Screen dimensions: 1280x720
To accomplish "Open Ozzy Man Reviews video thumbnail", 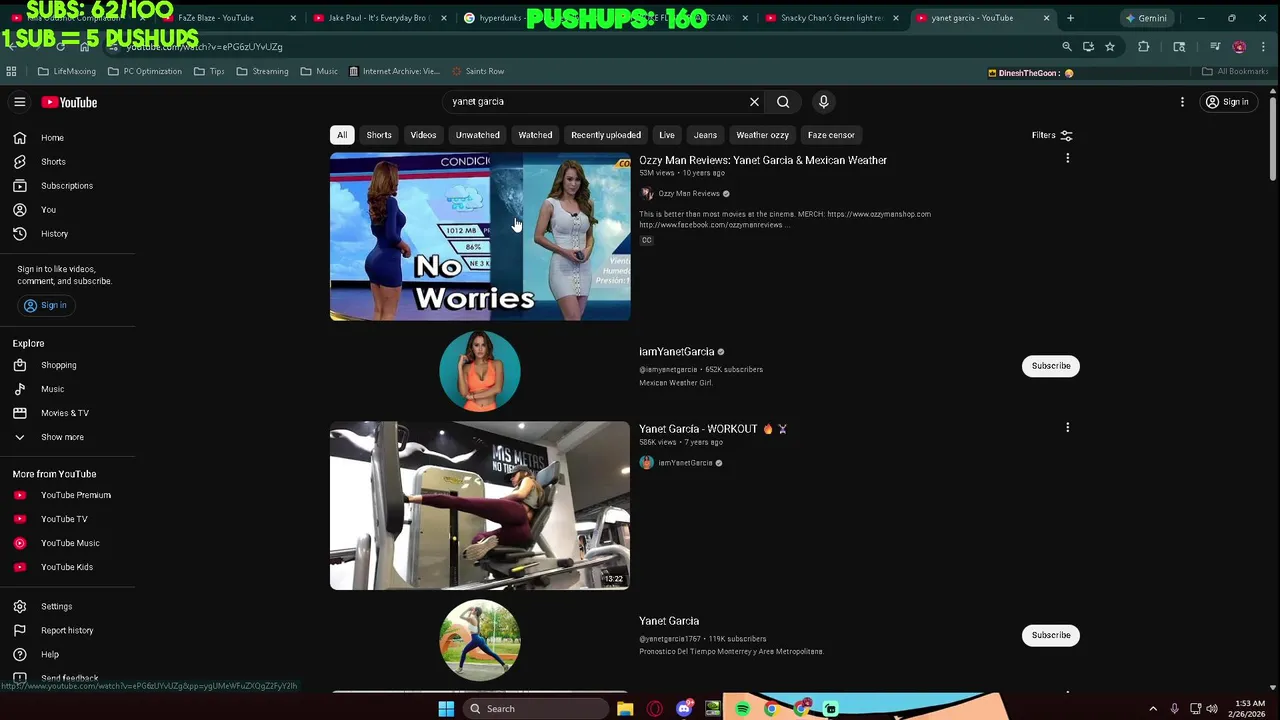I will click(480, 236).
